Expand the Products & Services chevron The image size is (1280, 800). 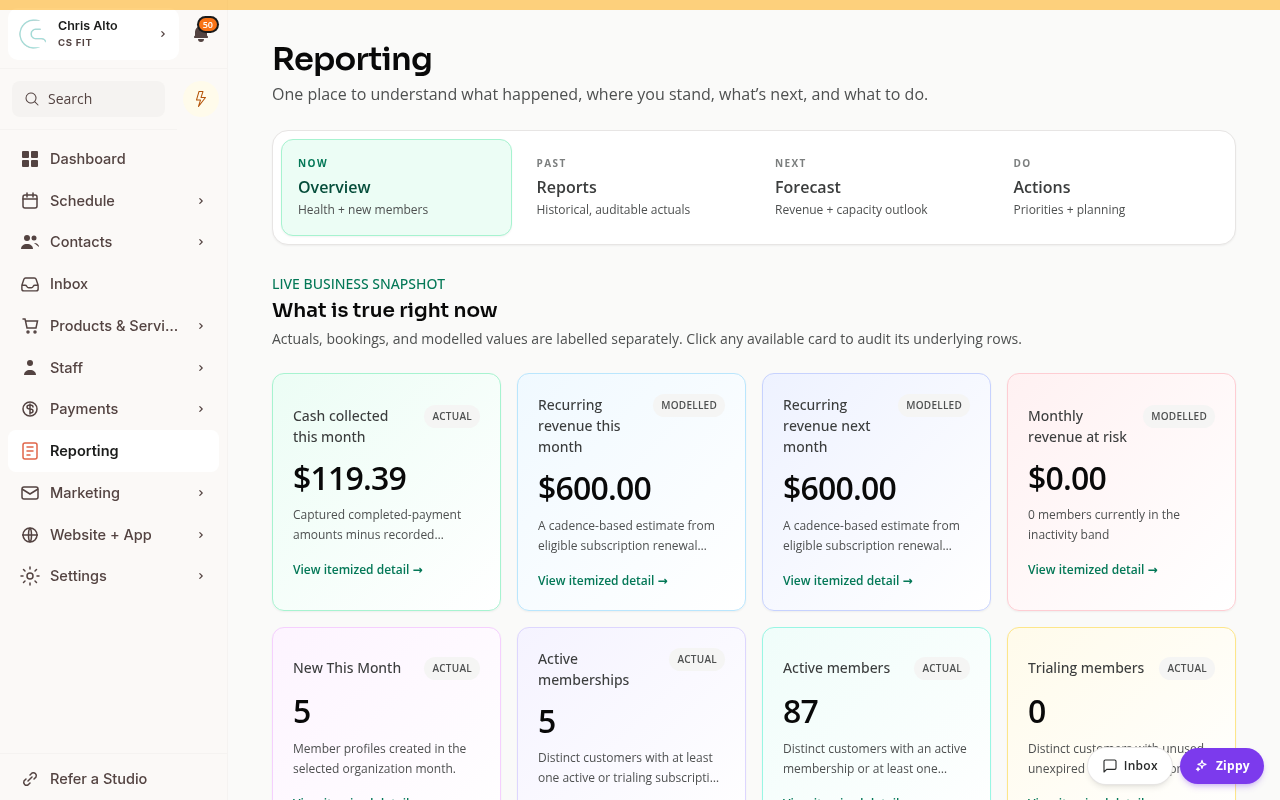pyautogui.click(x=201, y=326)
